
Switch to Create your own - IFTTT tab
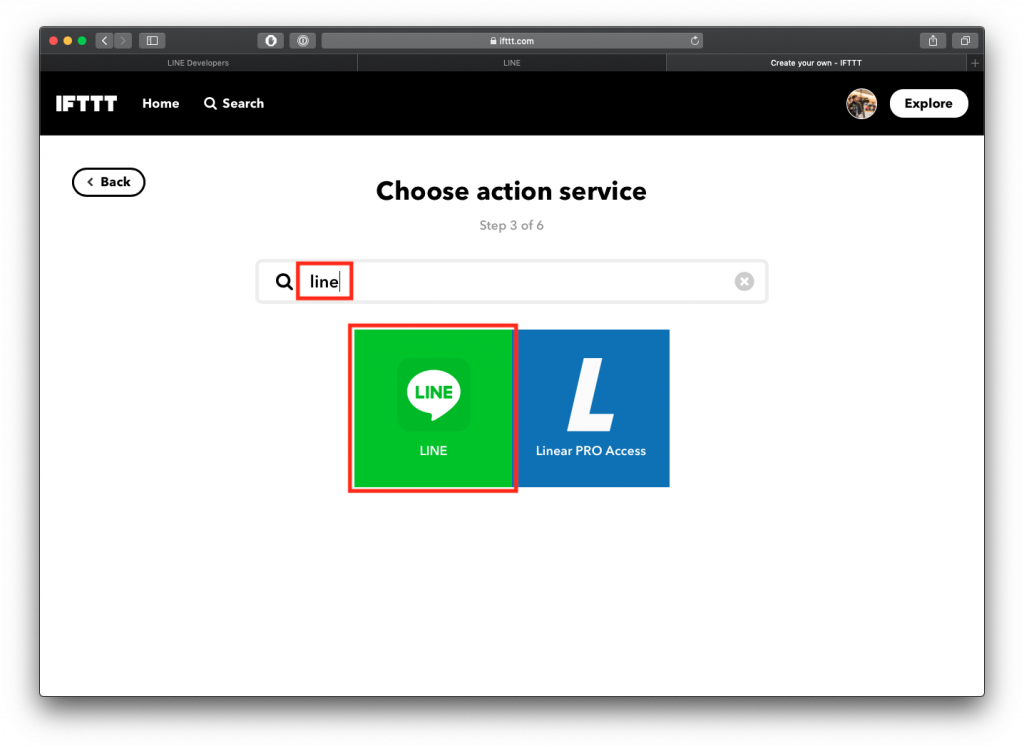816,63
